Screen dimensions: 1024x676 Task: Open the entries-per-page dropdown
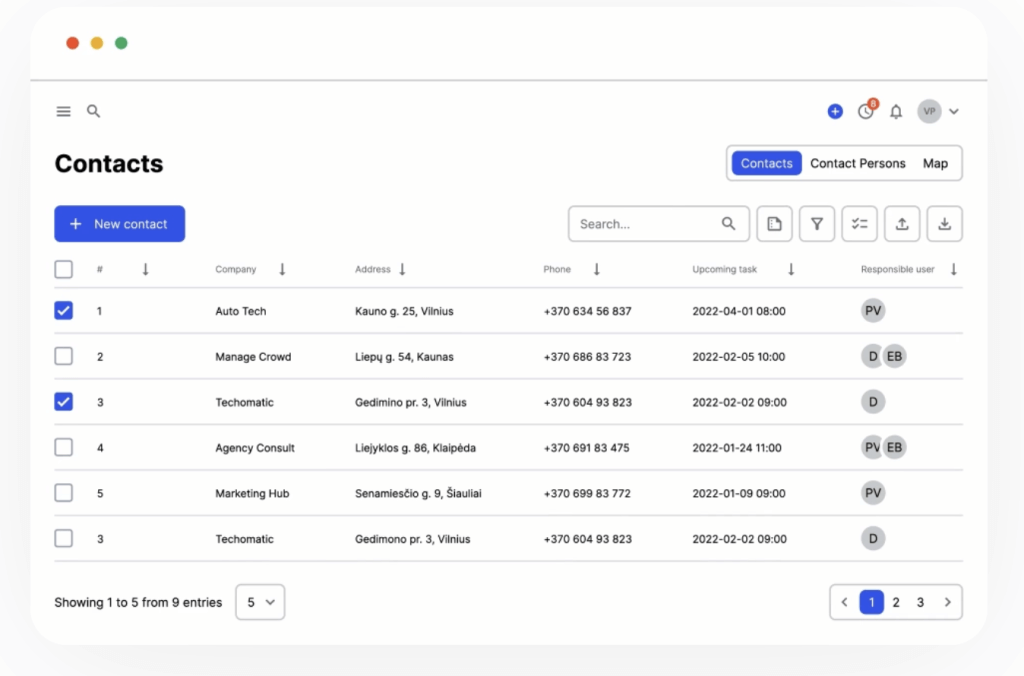pos(260,602)
